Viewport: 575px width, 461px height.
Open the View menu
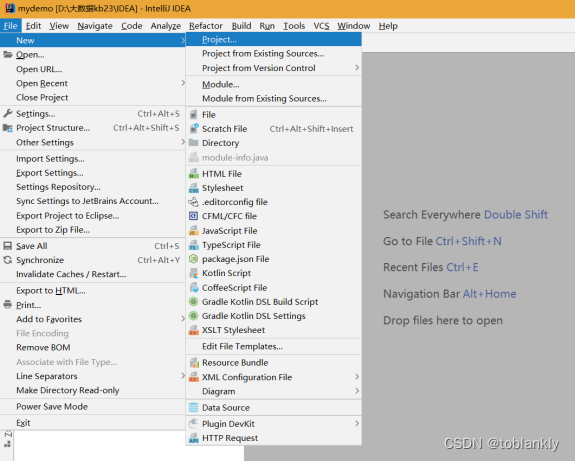point(59,26)
